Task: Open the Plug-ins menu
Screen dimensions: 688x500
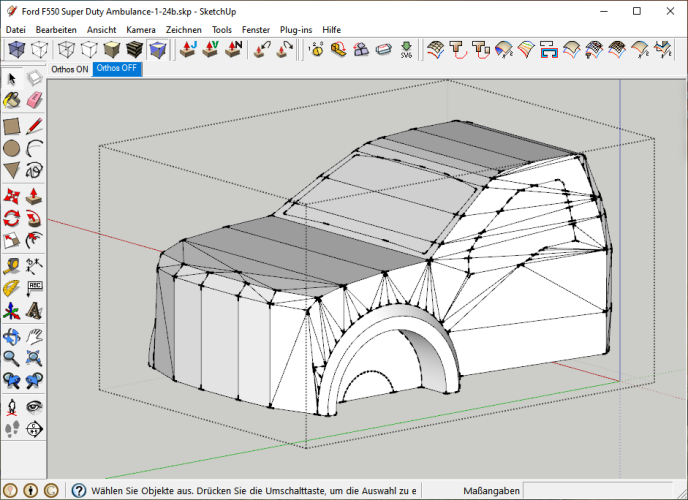Action: [296, 30]
